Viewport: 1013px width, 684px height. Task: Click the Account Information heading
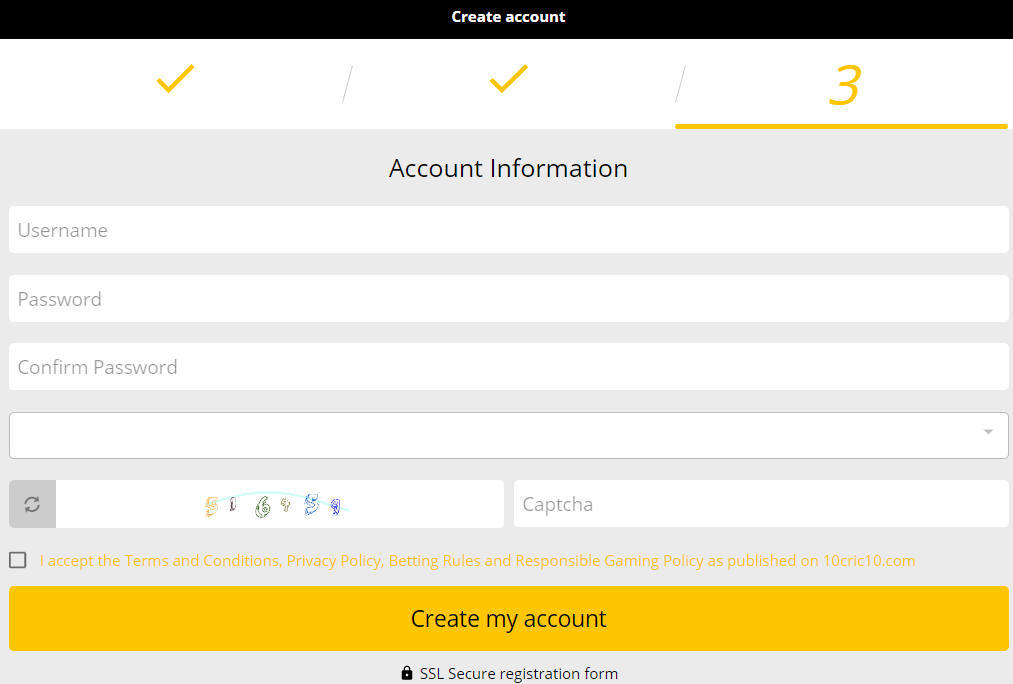(508, 168)
